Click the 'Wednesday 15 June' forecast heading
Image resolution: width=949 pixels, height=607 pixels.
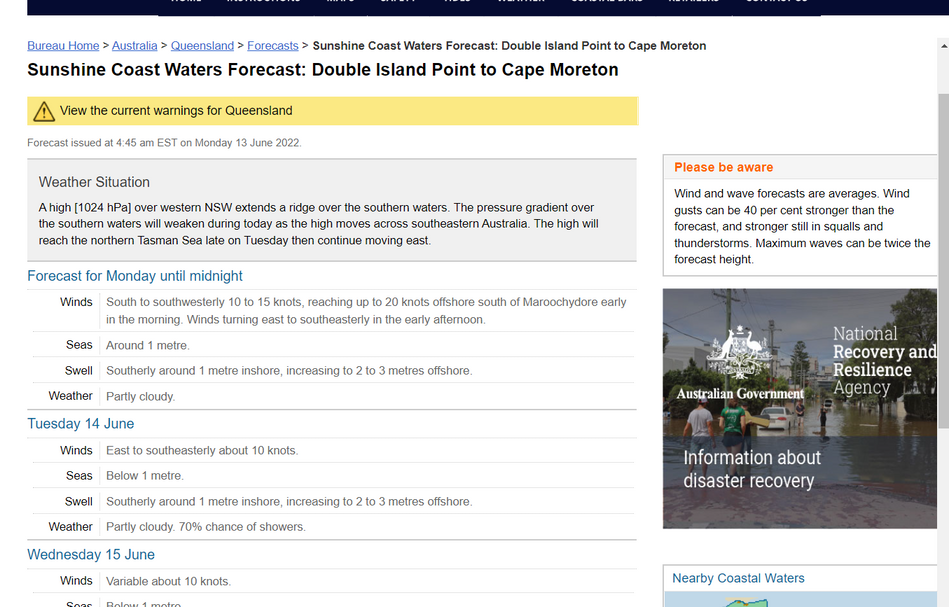coord(91,555)
